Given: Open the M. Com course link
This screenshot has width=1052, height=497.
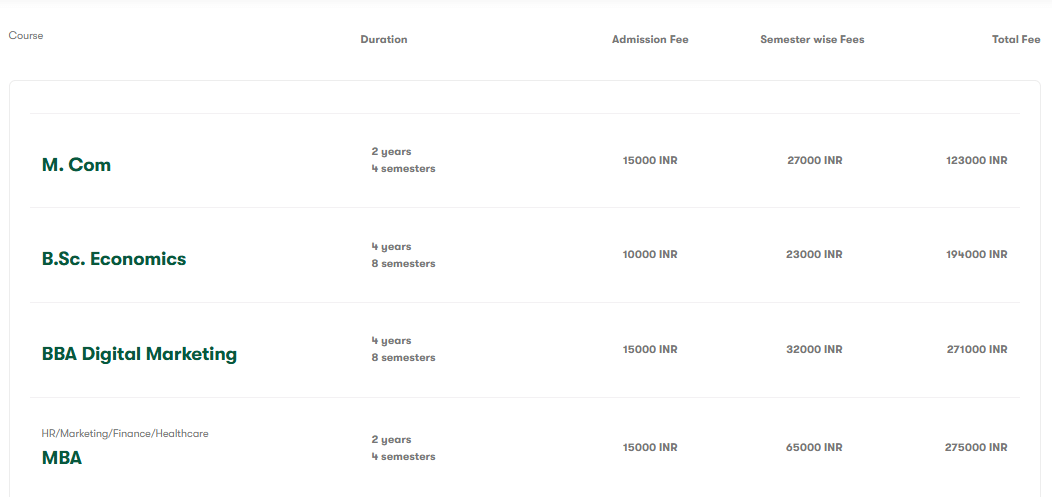Looking at the screenshot, I should pyautogui.click(x=76, y=165).
